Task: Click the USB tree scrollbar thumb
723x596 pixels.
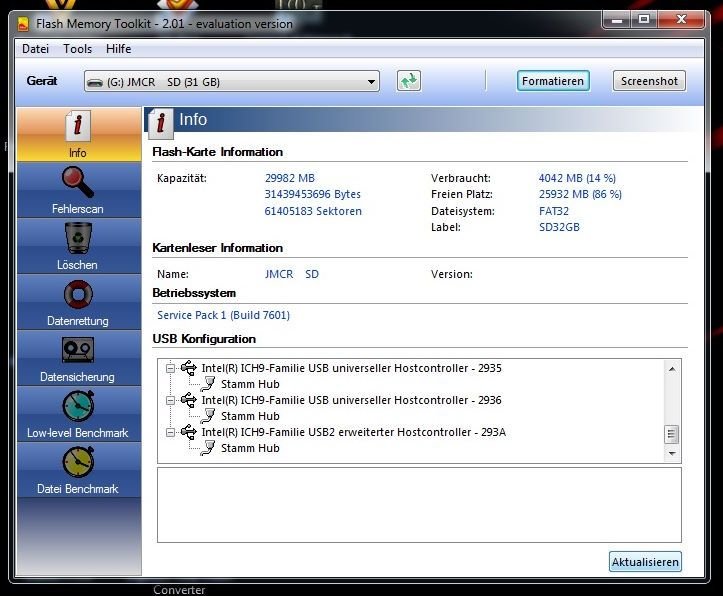Action: 672,434
